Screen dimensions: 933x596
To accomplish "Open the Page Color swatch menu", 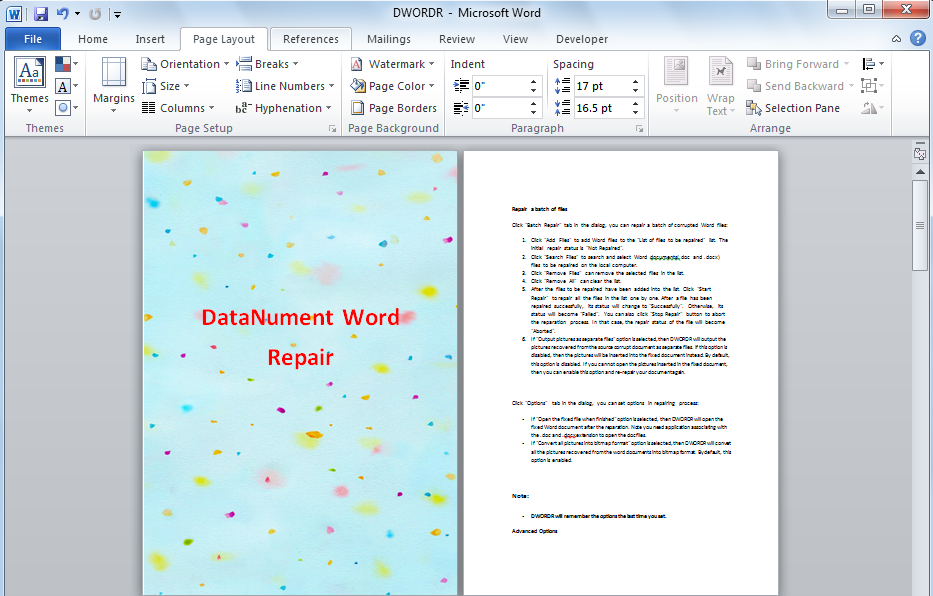I will click(x=392, y=86).
